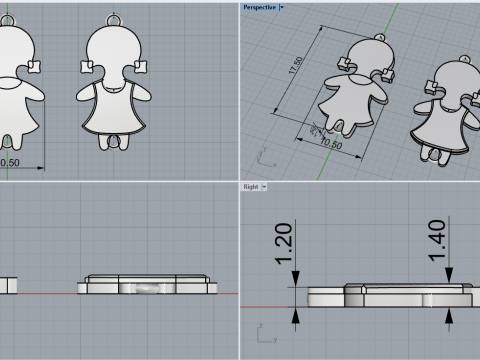This screenshot has height=360, width=480.
Task: Select the partially visible 0.50 dimension in top view
Action: 10,163
